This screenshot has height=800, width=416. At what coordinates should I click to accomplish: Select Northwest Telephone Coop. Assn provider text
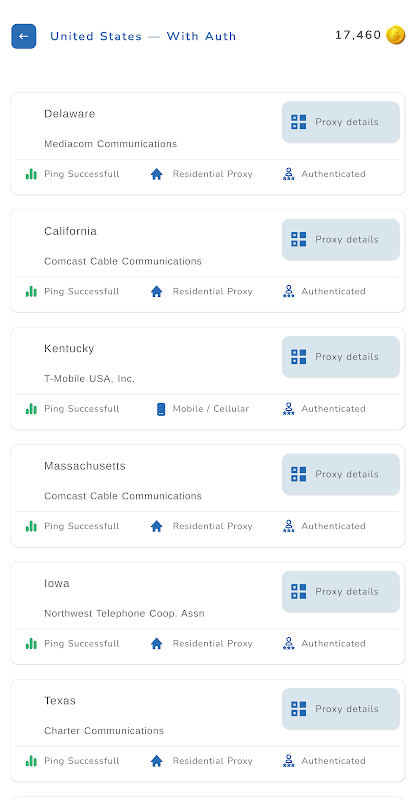click(x=124, y=613)
